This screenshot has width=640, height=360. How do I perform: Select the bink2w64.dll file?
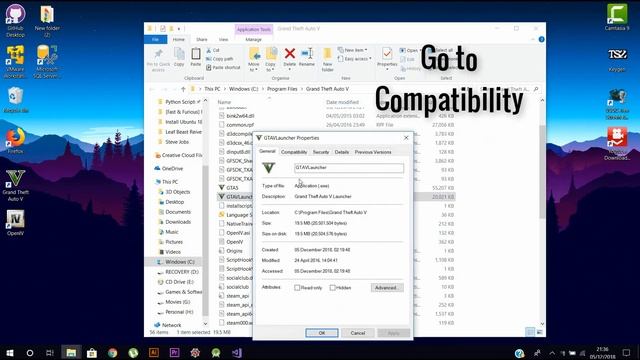click(240, 116)
